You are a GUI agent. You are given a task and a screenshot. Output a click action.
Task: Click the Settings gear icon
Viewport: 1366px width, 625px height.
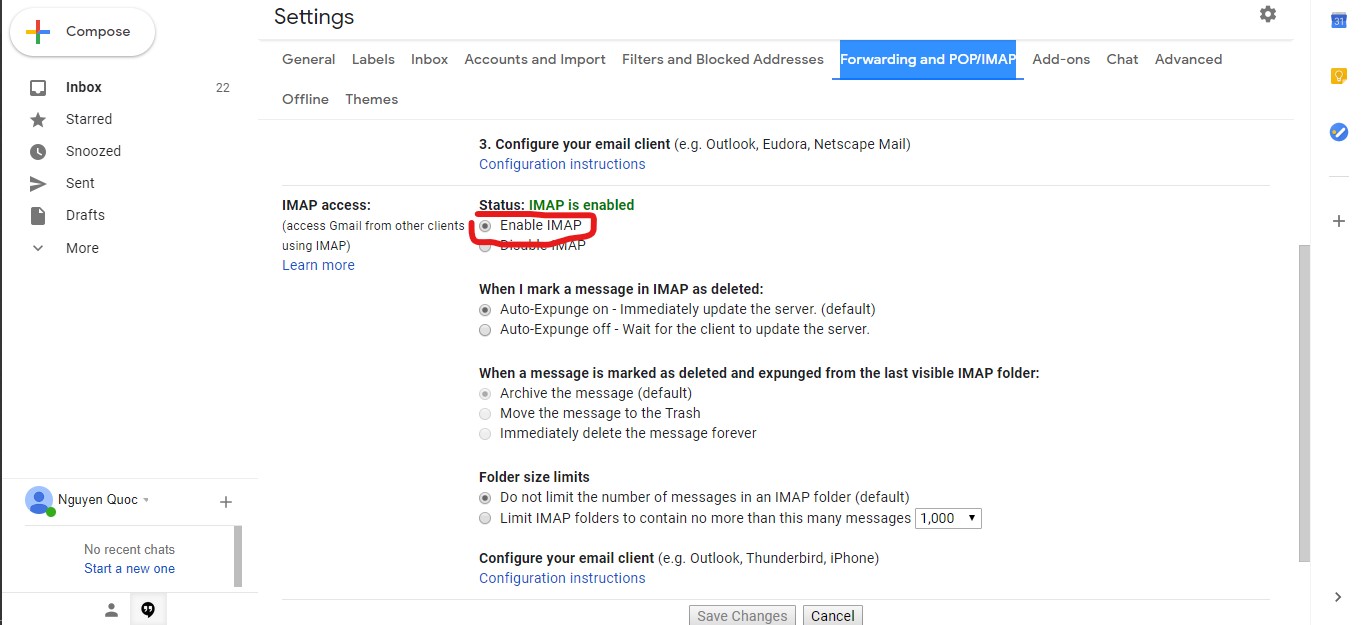[x=1267, y=14]
